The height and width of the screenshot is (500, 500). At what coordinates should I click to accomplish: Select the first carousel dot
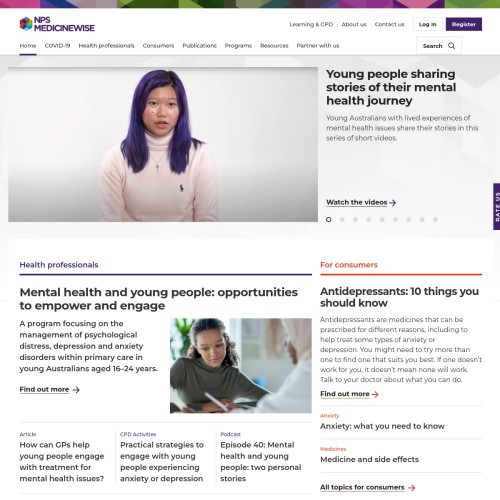[329, 219]
